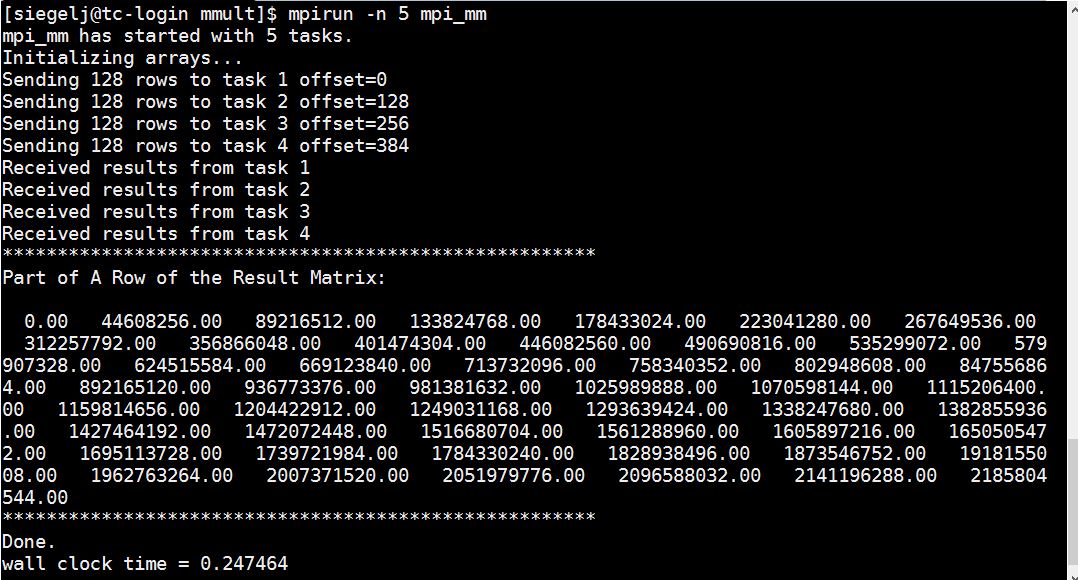Click the mpirun -n 5 mpi_mm command
Viewport: 1078px width, 580px height.
(x=388, y=14)
